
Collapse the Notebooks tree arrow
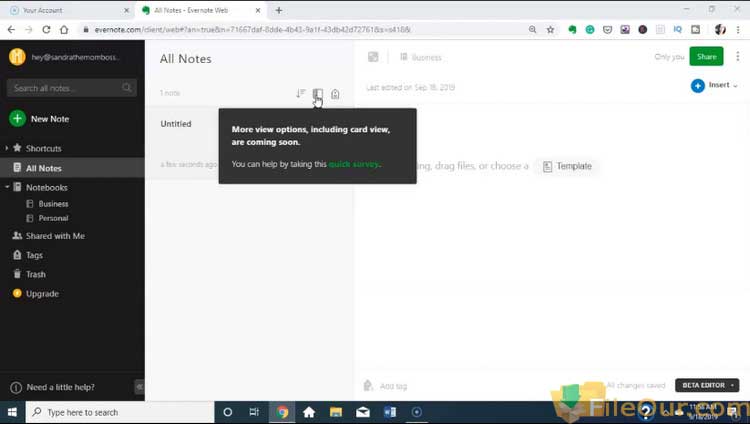7,187
